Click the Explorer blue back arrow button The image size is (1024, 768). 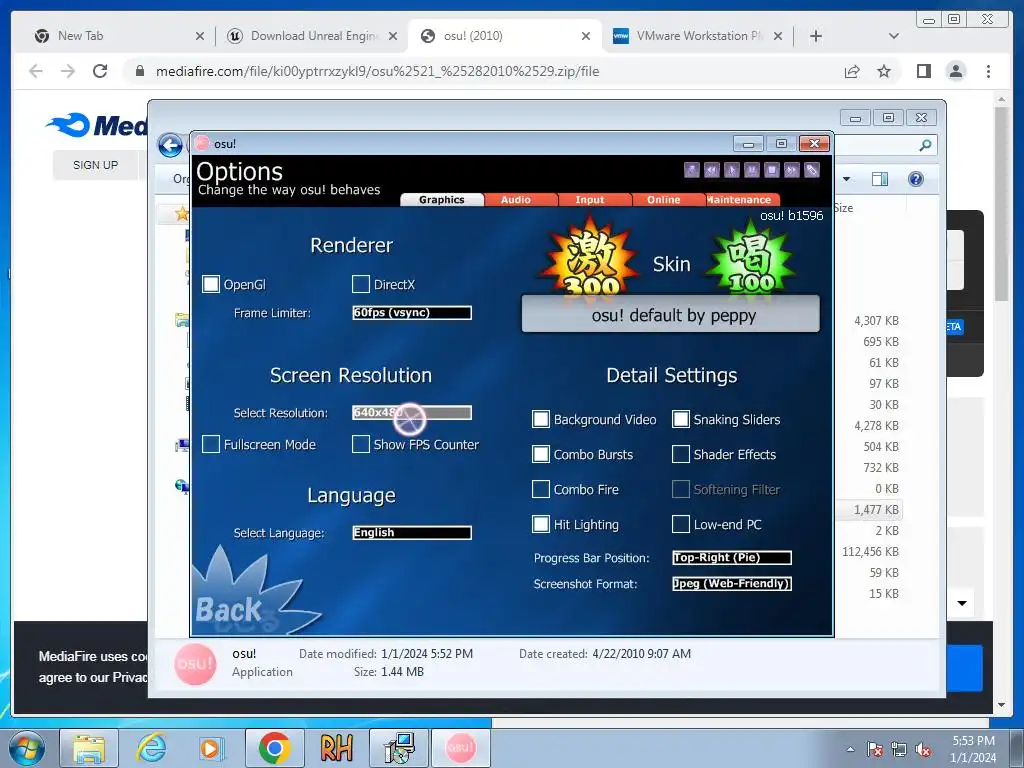pos(170,145)
